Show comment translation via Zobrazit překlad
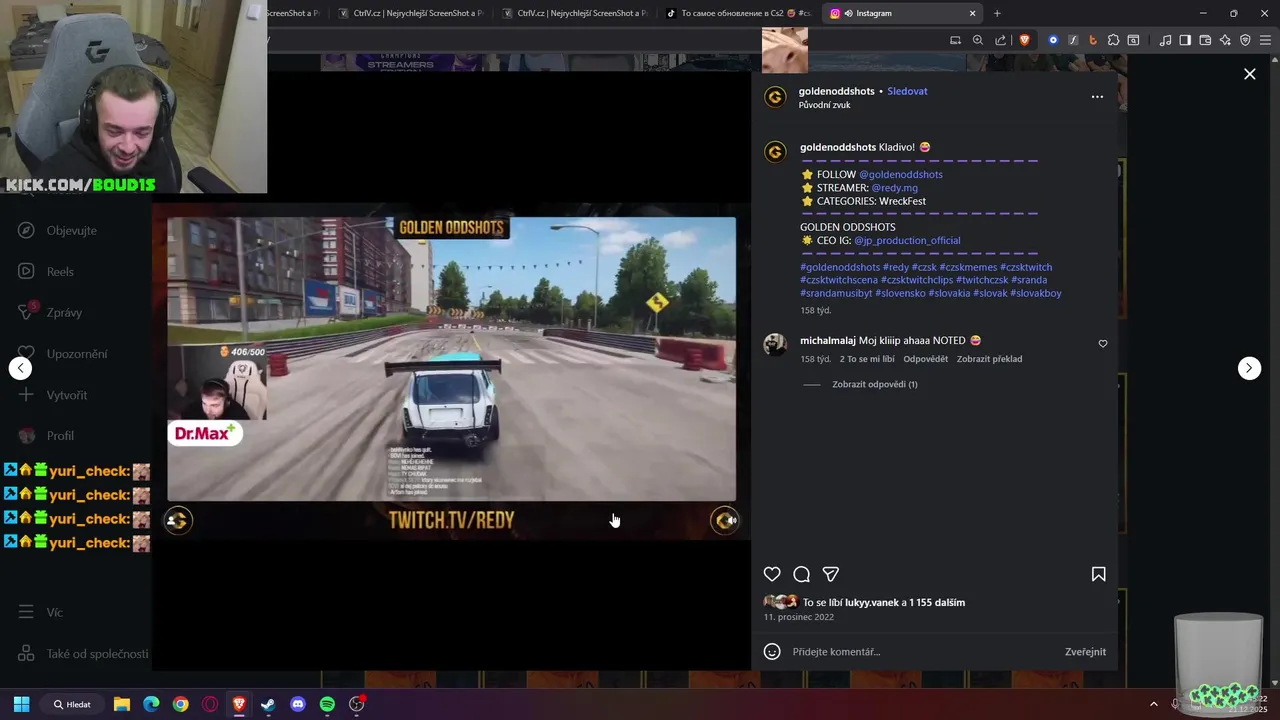This screenshot has height=720, width=1280. click(x=989, y=359)
